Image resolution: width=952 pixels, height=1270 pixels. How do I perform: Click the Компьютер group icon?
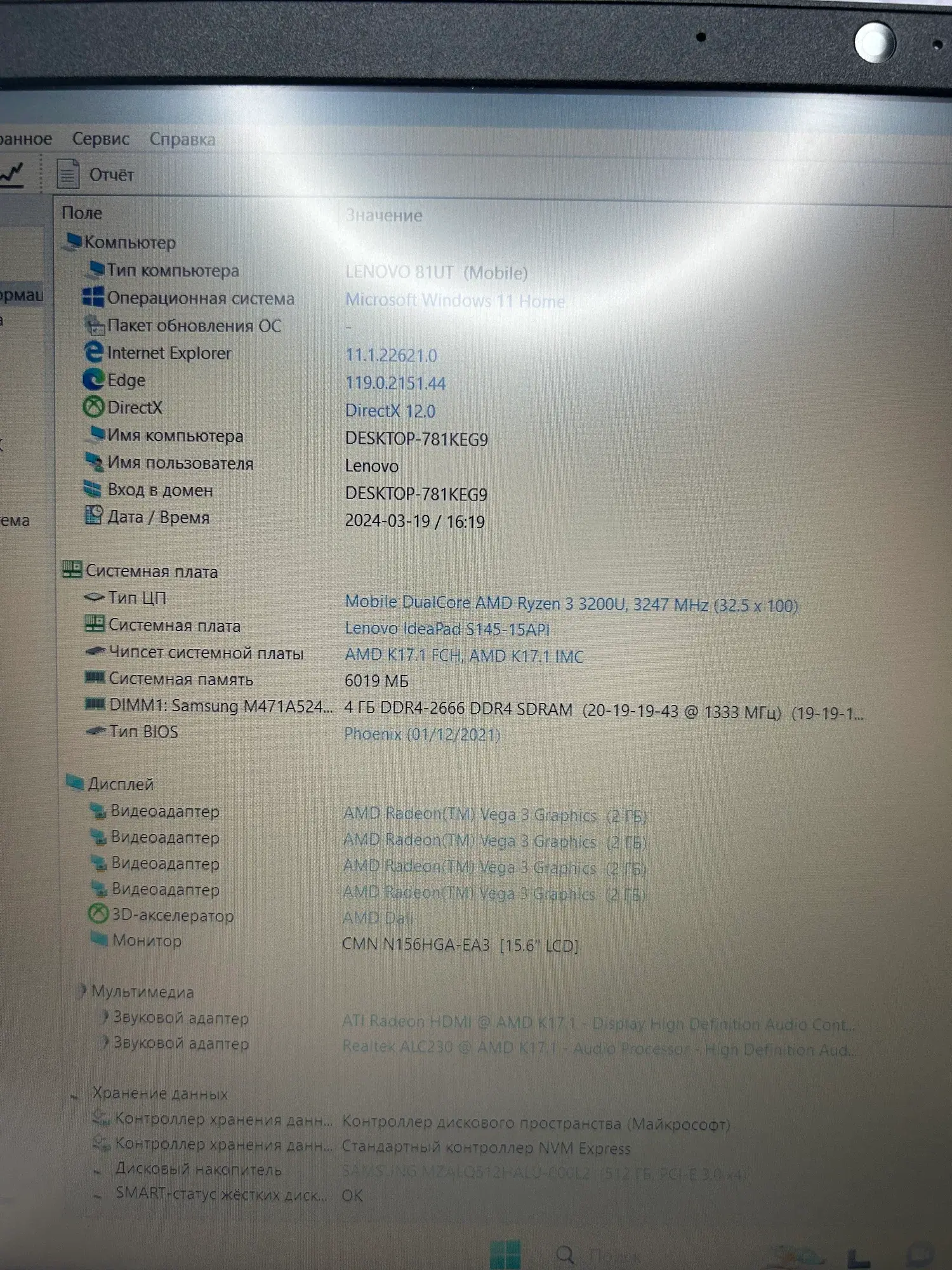[73, 241]
